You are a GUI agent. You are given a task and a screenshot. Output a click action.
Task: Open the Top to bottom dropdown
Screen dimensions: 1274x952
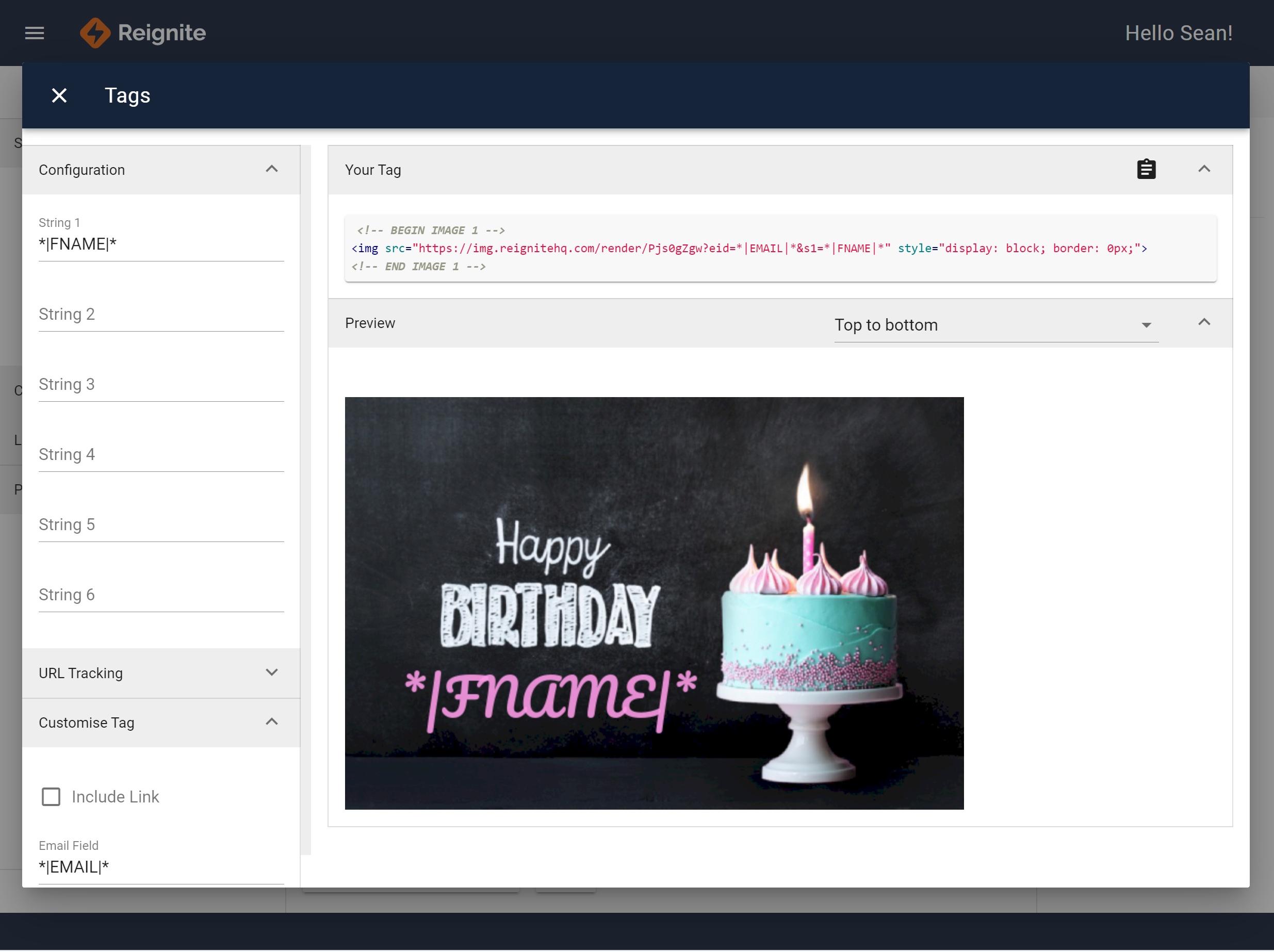coord(996,325)
